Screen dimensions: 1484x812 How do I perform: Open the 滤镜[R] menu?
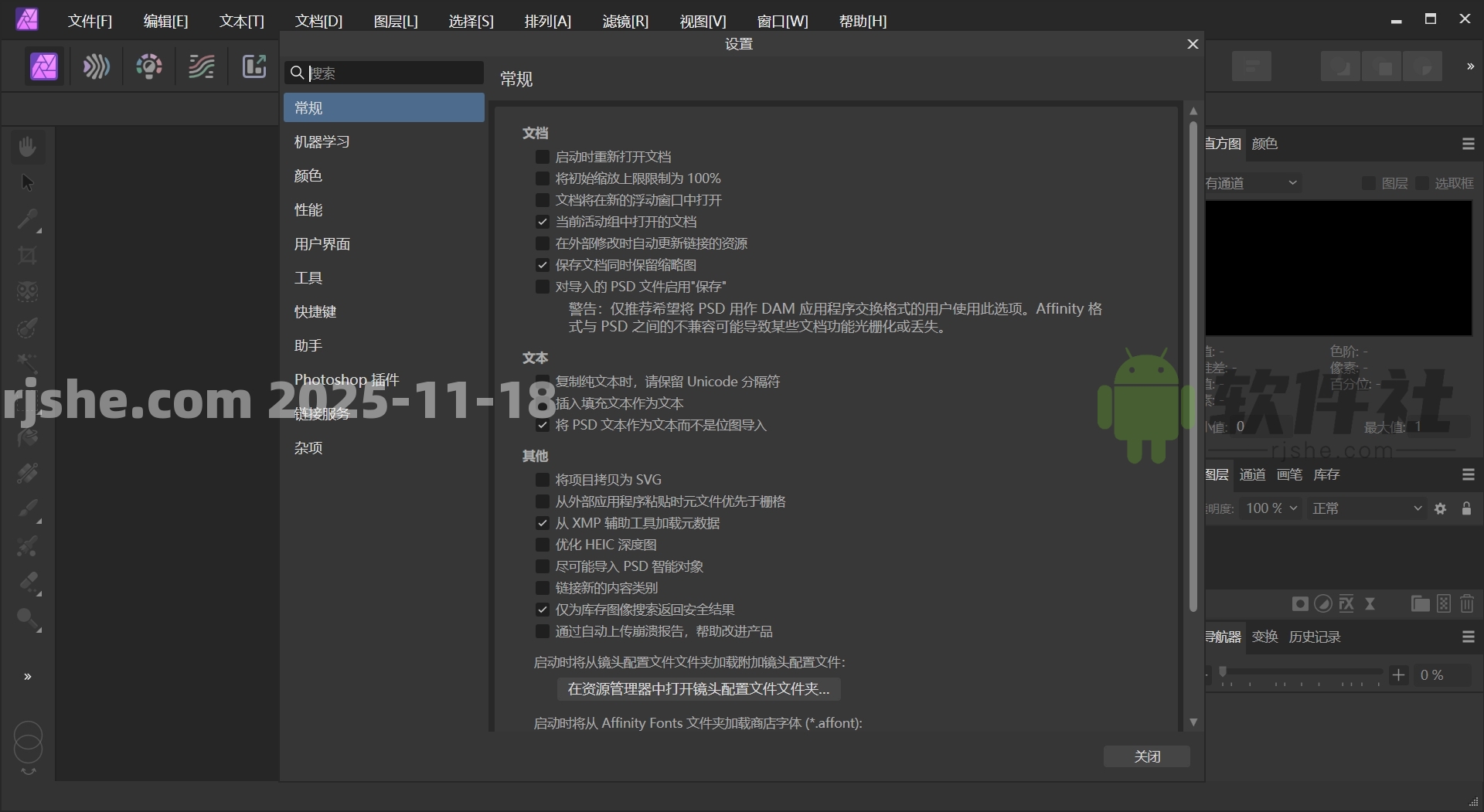pos(625,22)
